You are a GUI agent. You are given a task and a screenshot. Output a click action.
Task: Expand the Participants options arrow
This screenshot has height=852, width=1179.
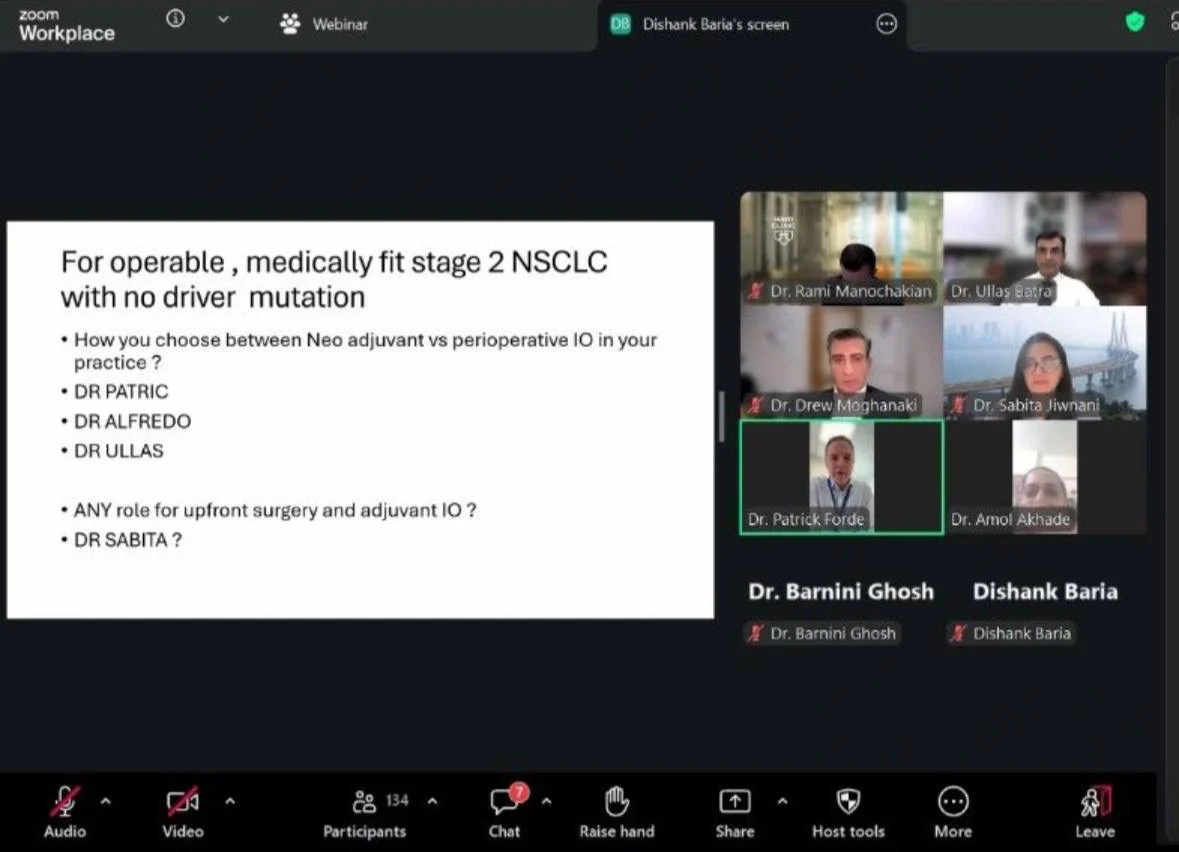point(432,801)
